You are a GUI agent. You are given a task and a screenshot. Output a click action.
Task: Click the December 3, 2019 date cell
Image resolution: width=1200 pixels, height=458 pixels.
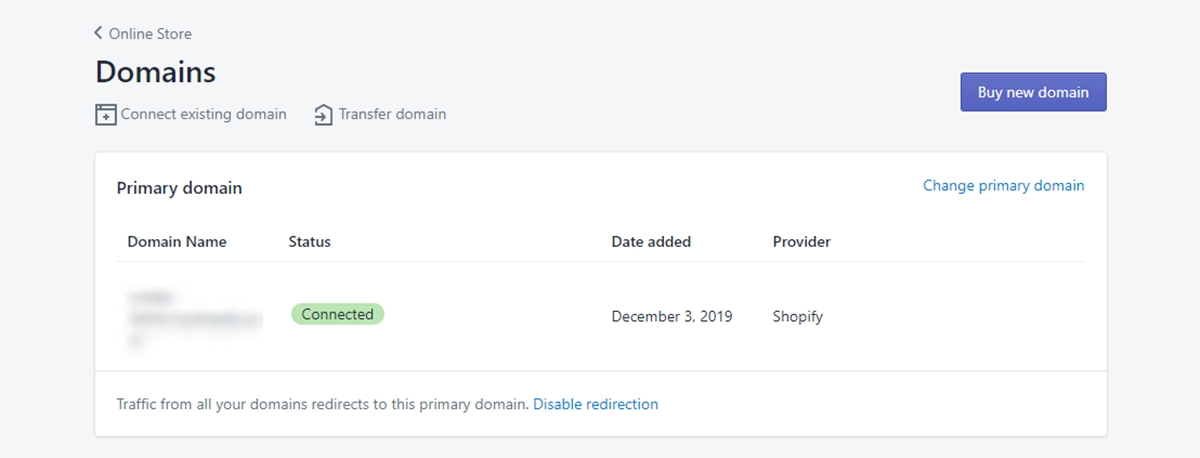click(671, 316)
